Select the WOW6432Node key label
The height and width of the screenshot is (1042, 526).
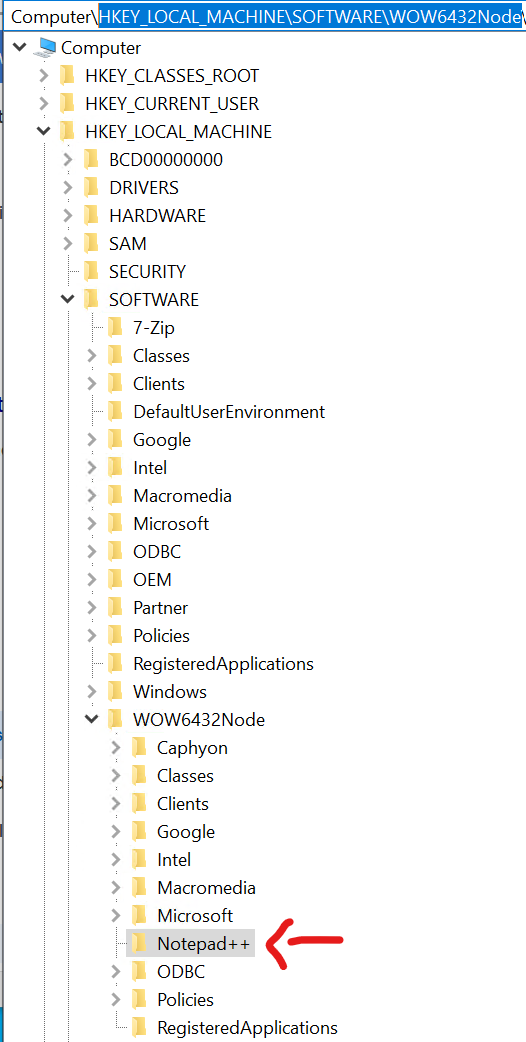click(x=199, y=719)
